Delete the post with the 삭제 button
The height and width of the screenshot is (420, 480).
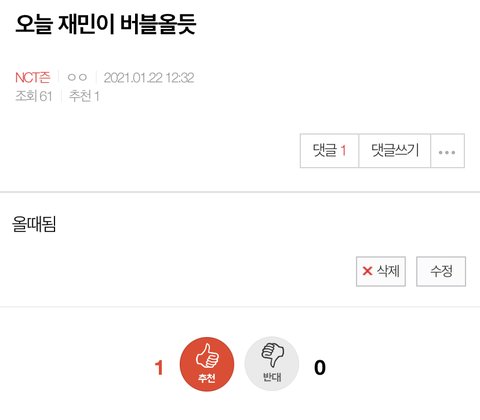click(381, 271)
